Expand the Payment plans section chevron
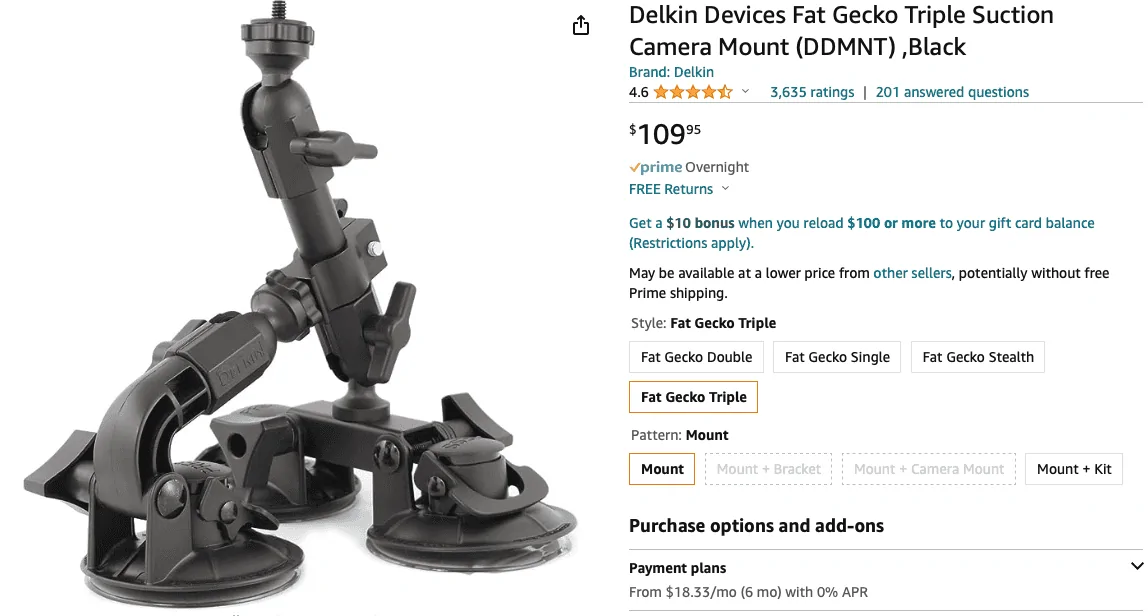1148x616 pixels. (x=1136, y=567)
